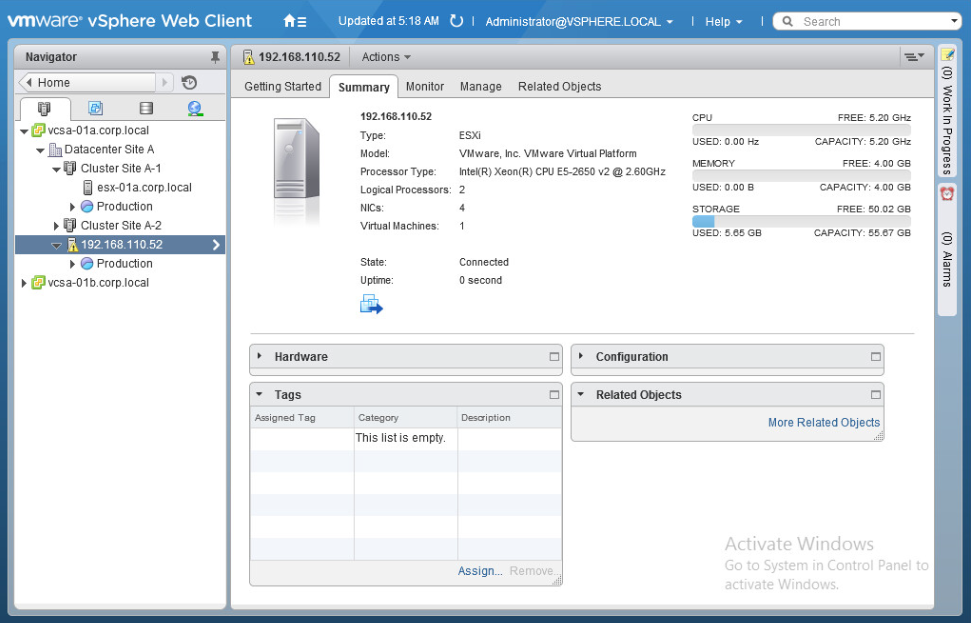This screenshot has width=971, height=623.
Task: Click the Assign... tag link
Action: click(x=480, y=571)
